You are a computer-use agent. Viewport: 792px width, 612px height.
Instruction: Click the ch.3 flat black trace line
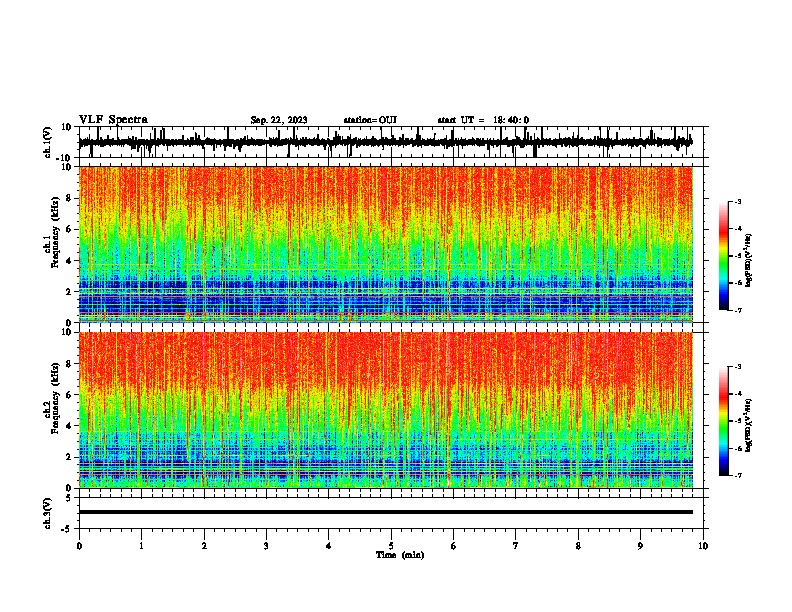386,512
